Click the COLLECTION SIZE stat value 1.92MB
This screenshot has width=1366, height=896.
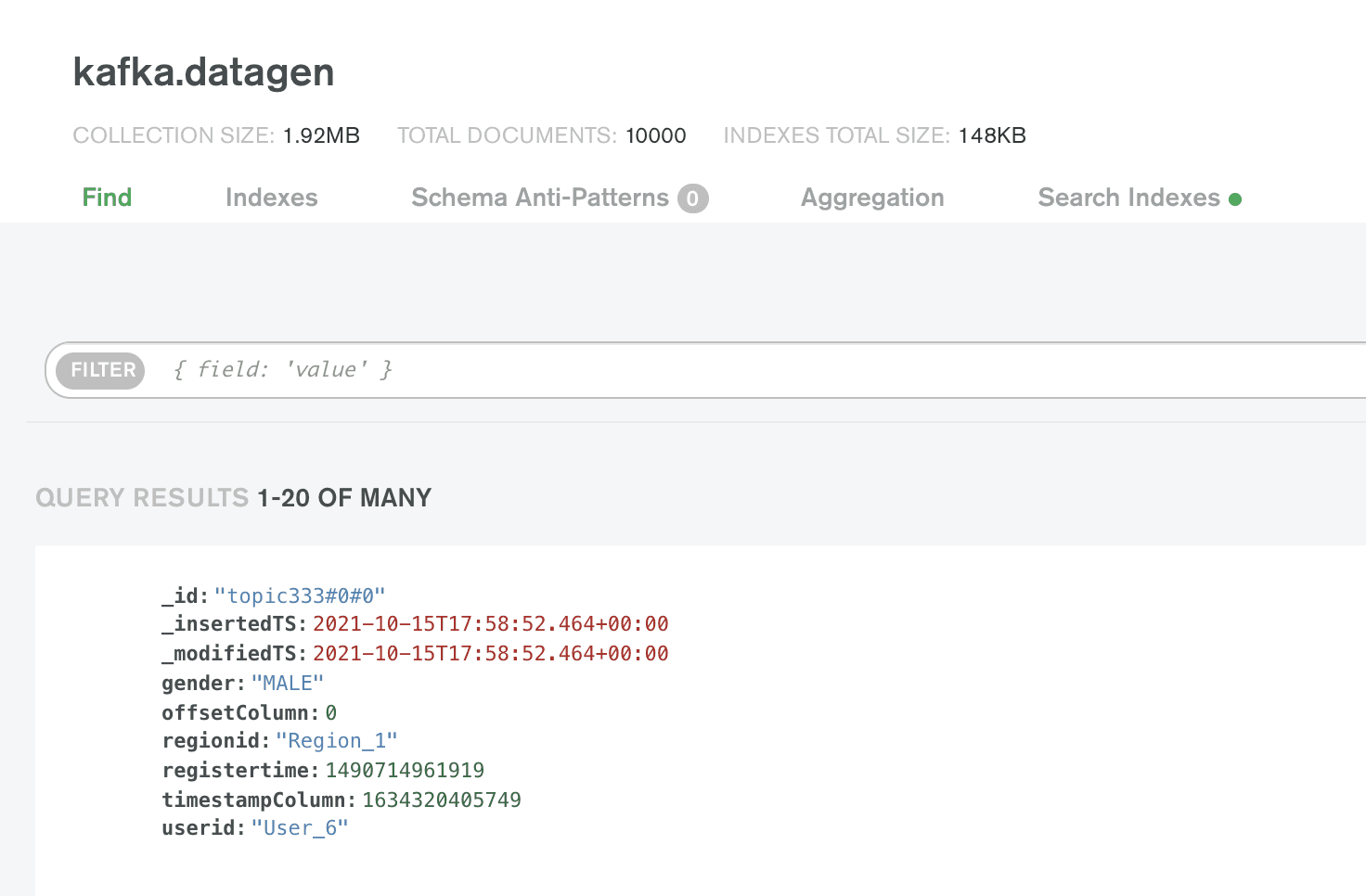(x=322, y=134)
